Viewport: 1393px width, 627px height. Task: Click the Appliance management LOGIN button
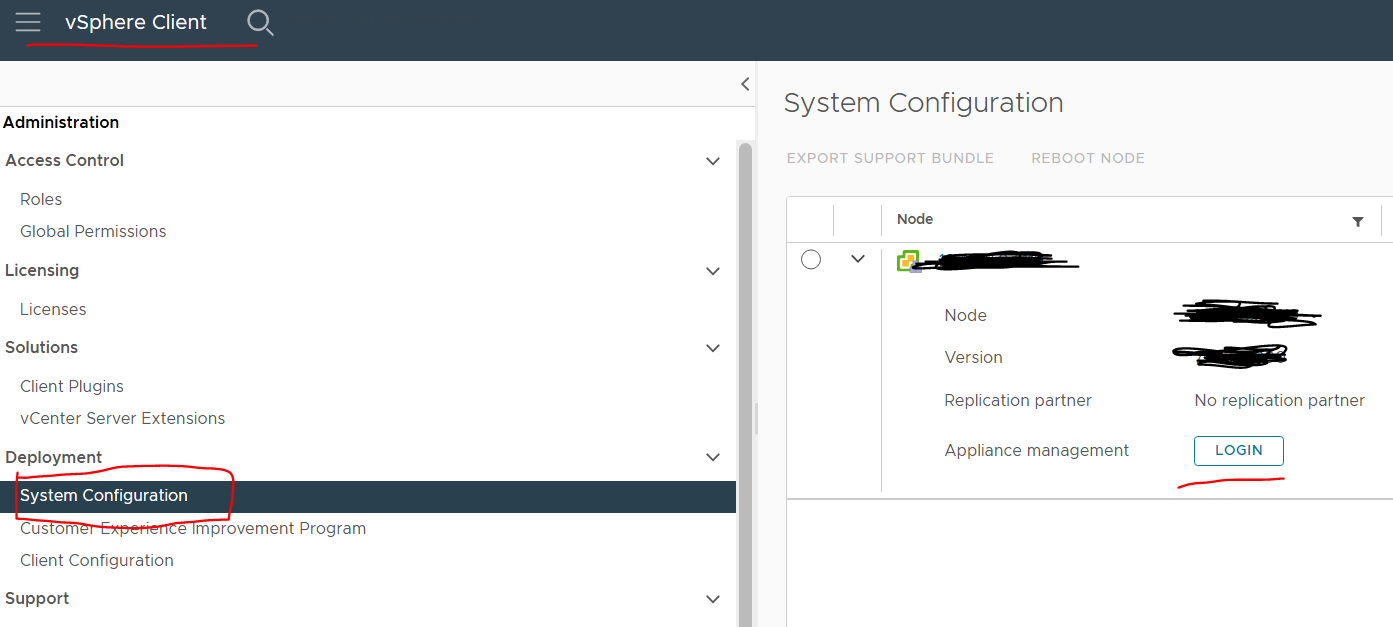click(x=1238, y=450)
